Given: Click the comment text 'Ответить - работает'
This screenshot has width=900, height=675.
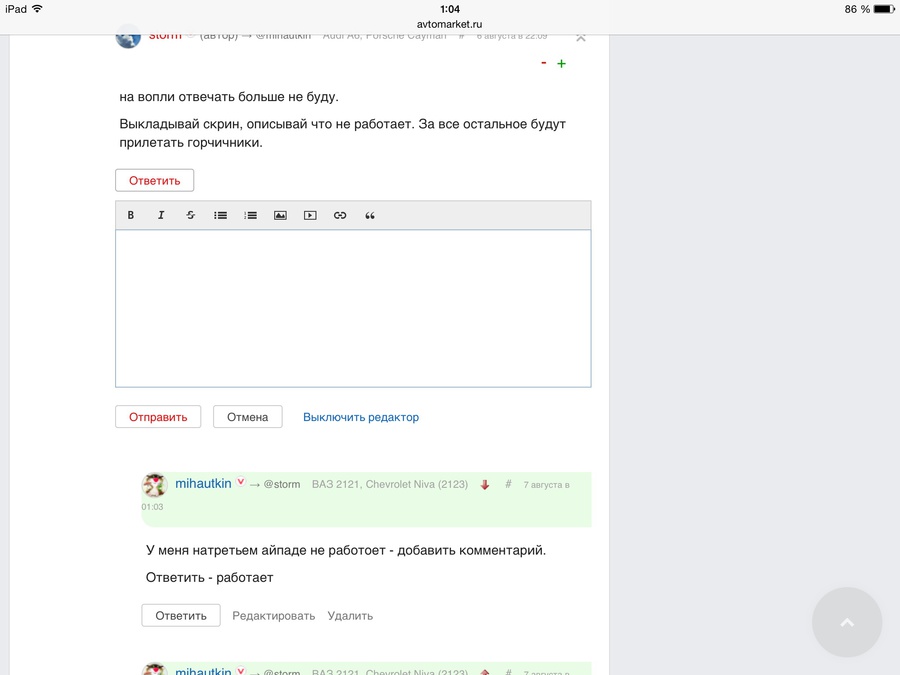Looking at the screenshot, I should [210, 577].
